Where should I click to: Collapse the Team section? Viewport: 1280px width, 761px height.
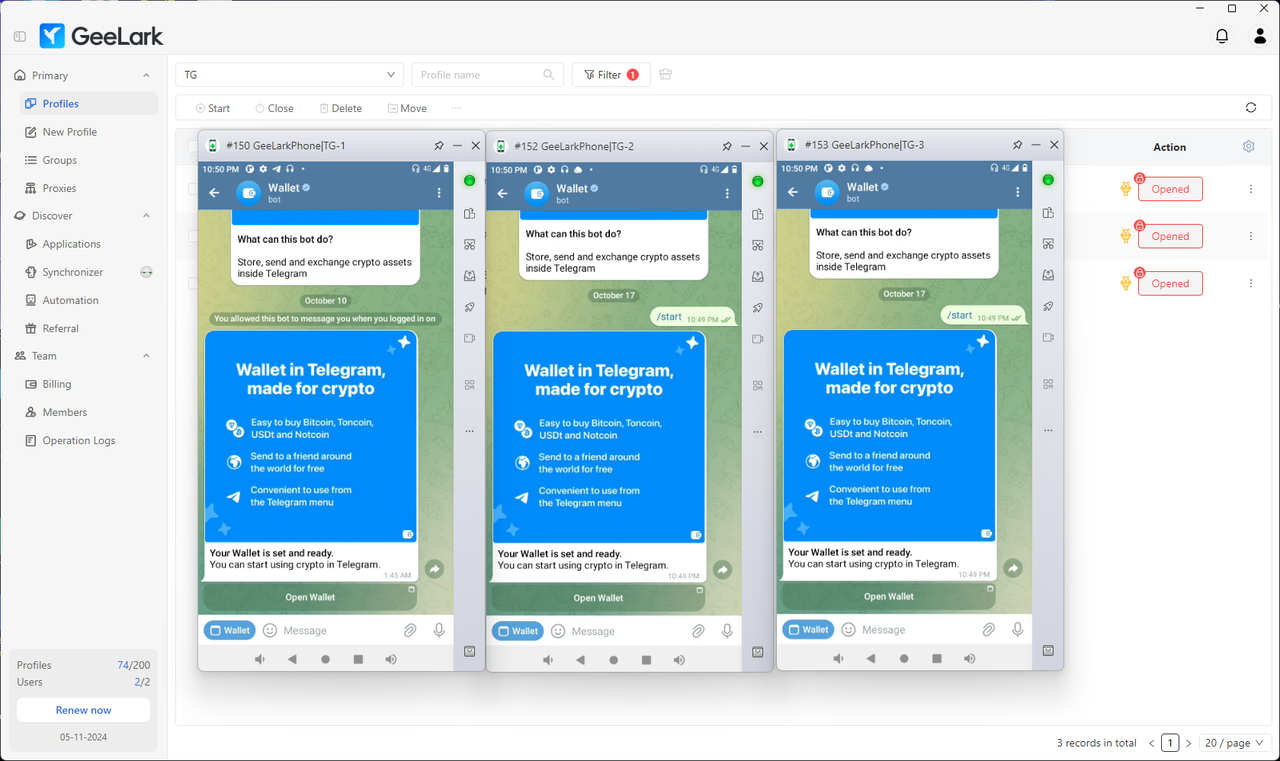(146, 356)
